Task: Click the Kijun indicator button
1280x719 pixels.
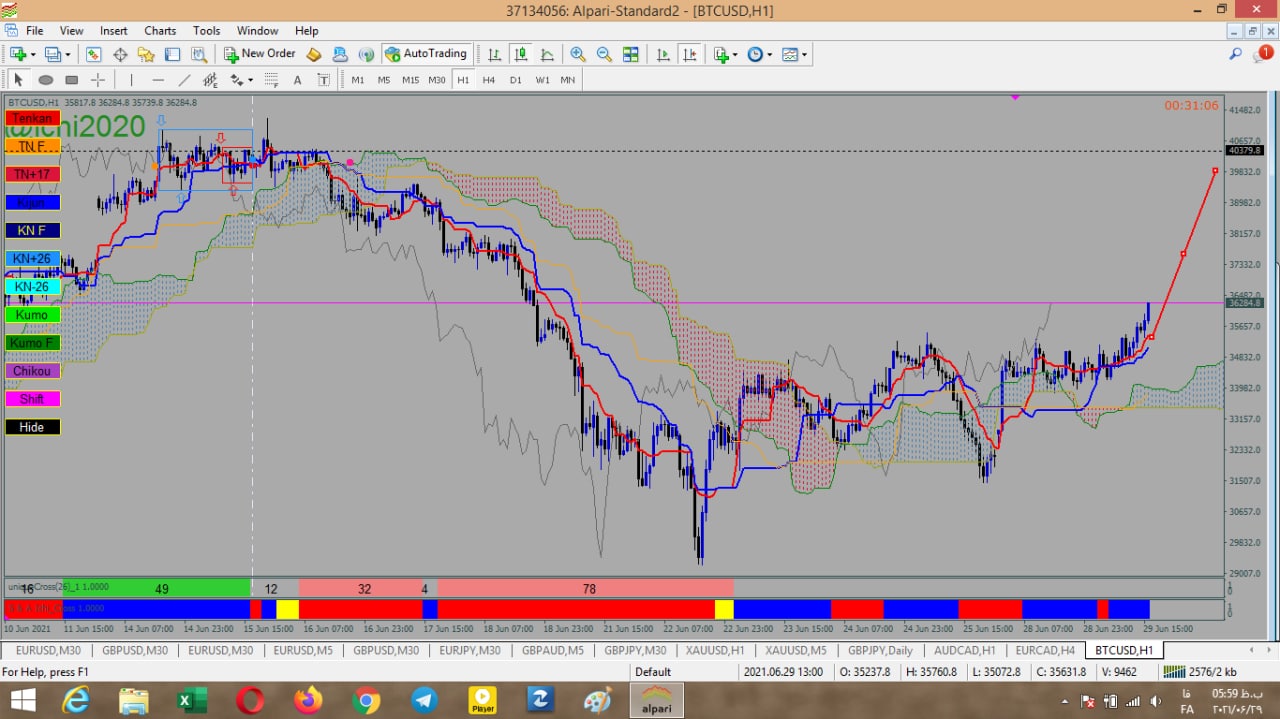Action: [x=32, y=202]
